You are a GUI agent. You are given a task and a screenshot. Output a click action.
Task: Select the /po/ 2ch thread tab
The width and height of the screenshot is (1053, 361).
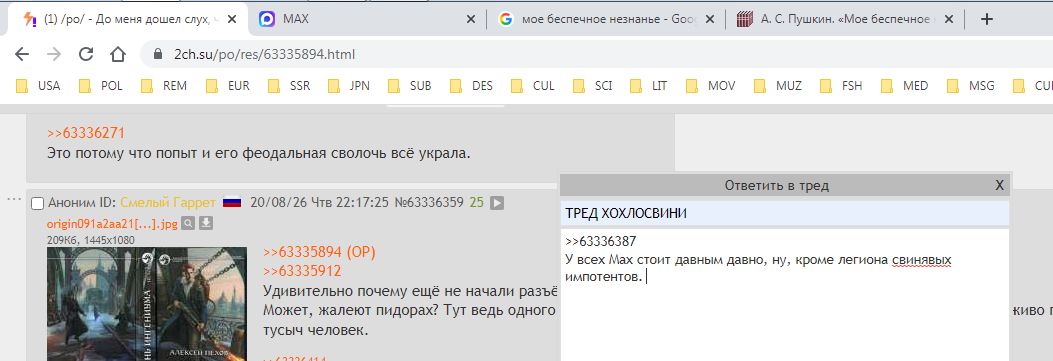point(128,19)
